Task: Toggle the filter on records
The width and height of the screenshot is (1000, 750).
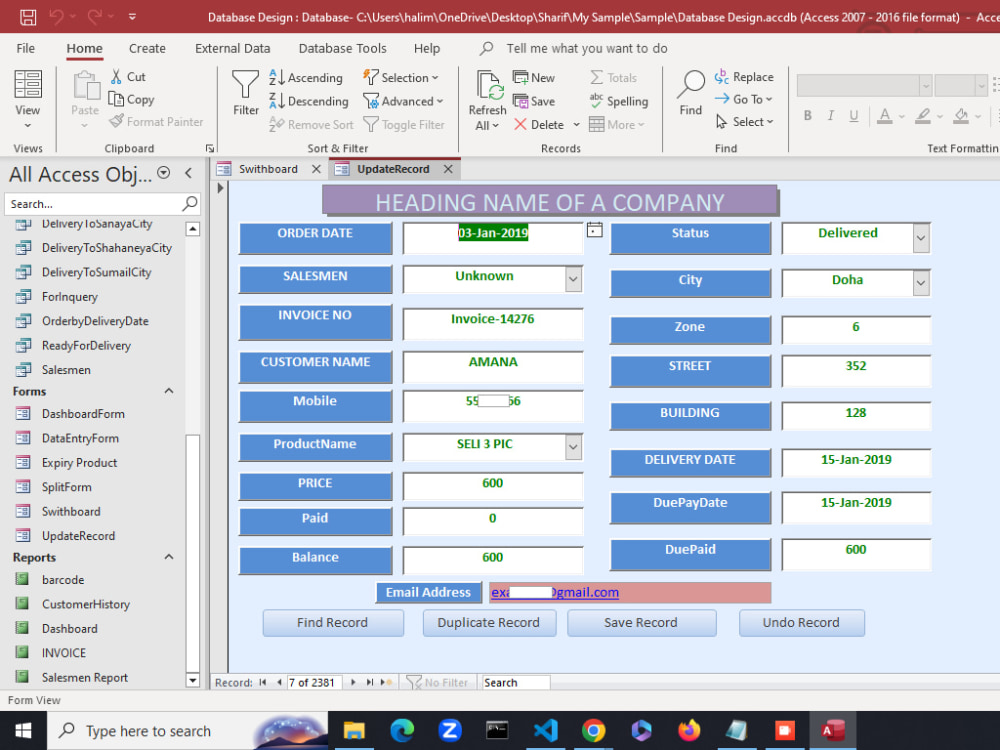Action: point(405,124)
